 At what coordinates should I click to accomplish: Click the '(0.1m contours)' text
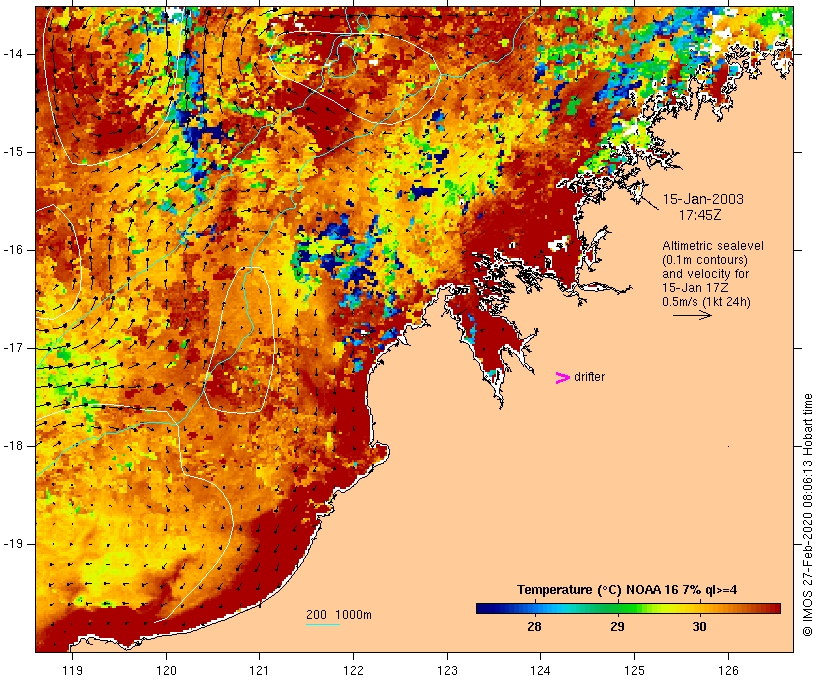pyautogui.click(x=705, y=259)
